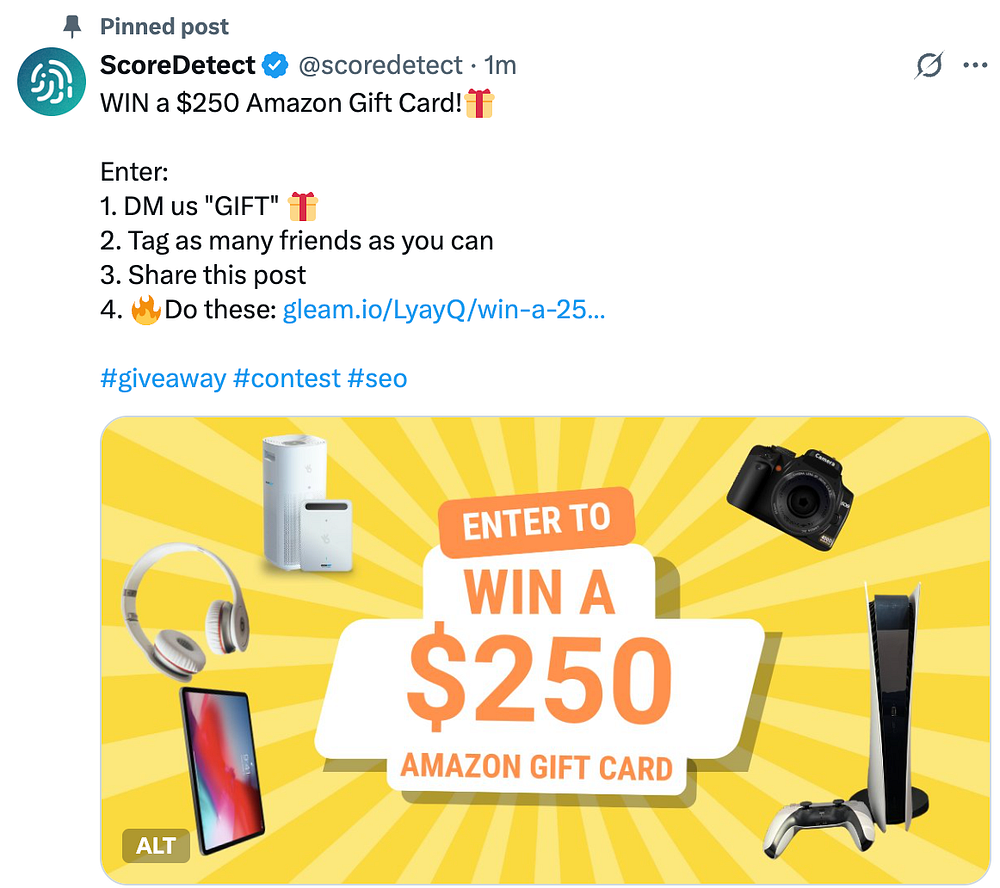This screenshot has width=1000, height=888.
Task: Click the blue verified badge
Action: (276, 65)
